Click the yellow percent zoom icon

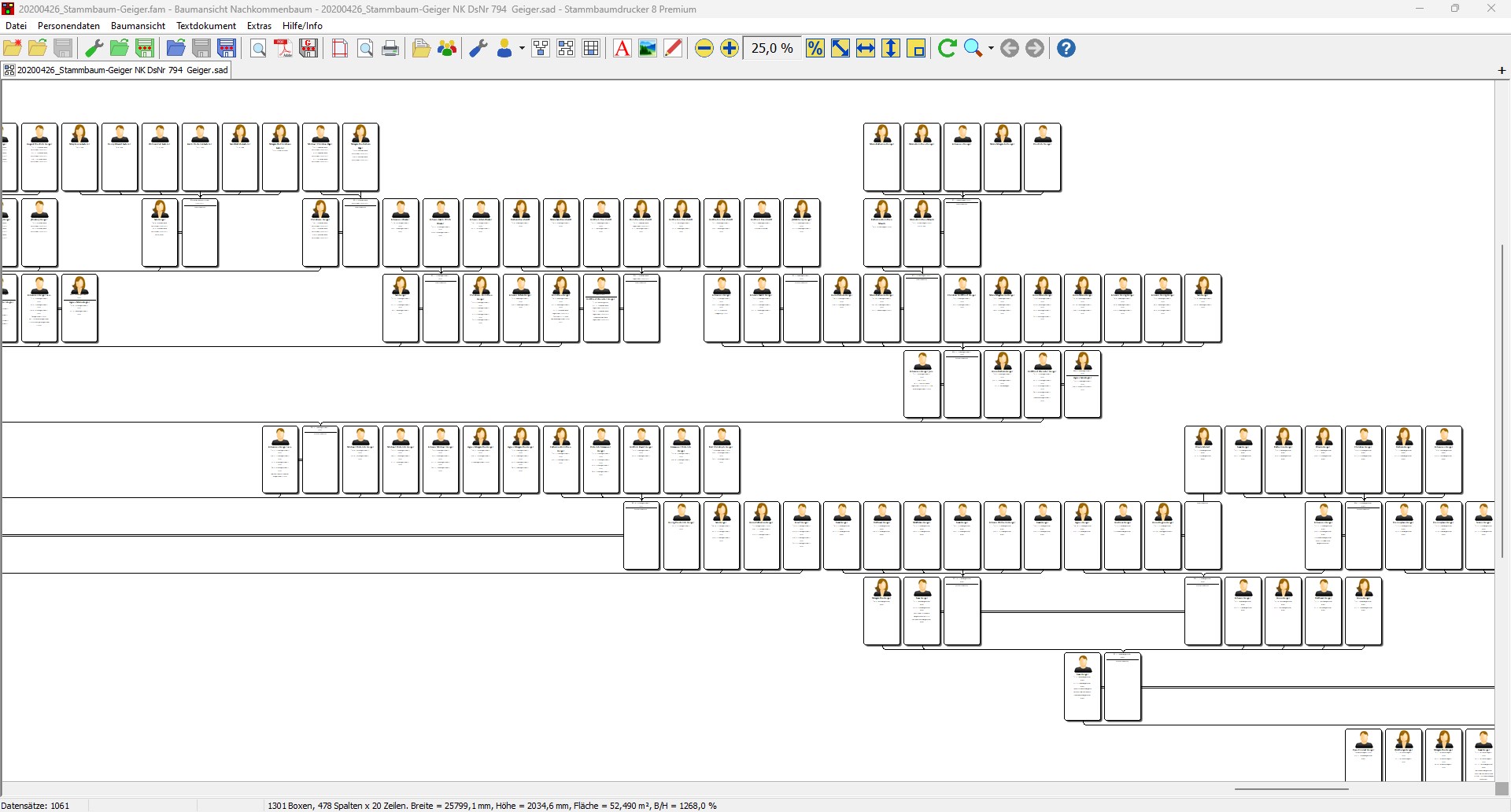point(815,49)
